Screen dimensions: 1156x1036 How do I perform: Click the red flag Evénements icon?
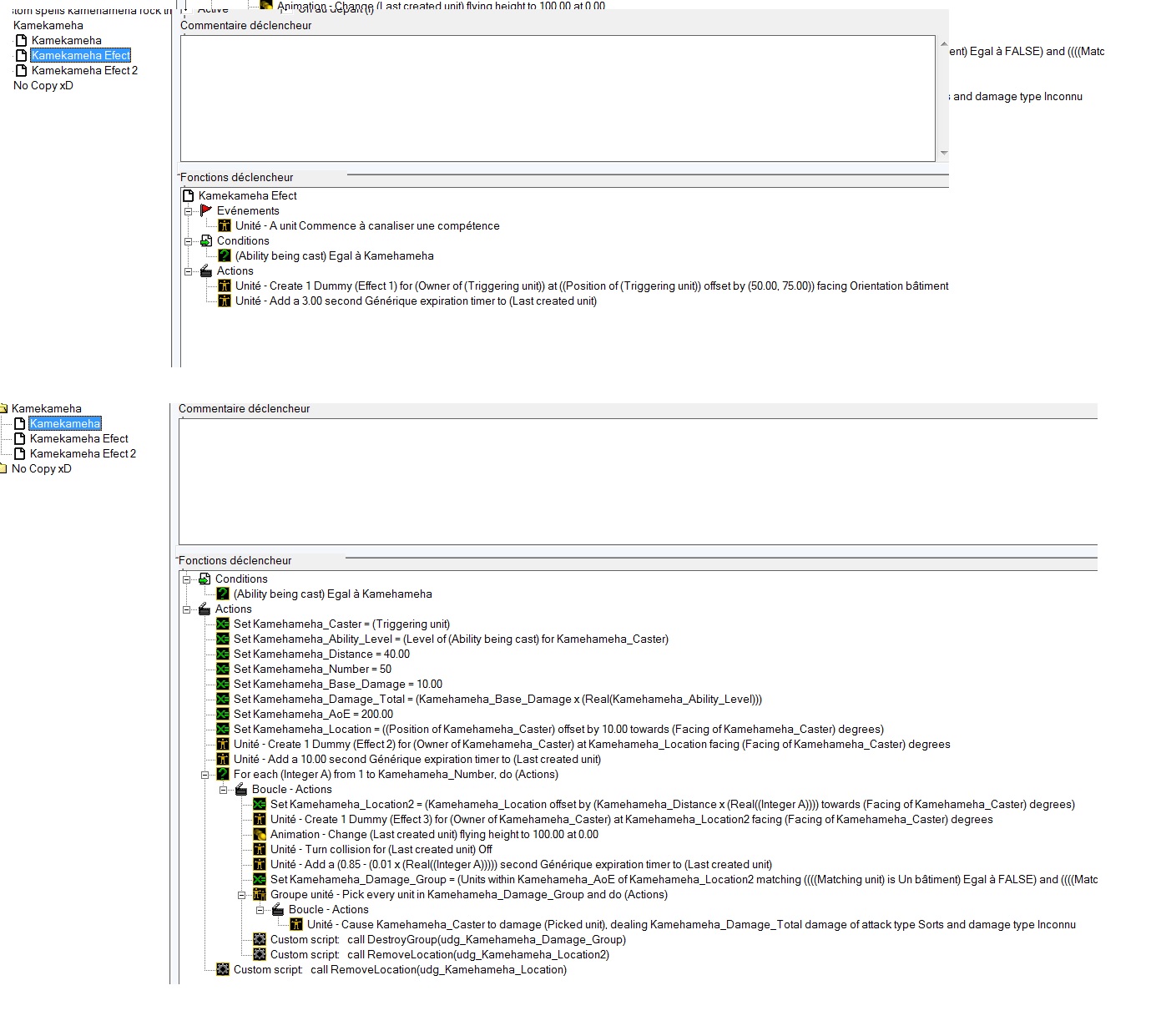pos(207,210)
